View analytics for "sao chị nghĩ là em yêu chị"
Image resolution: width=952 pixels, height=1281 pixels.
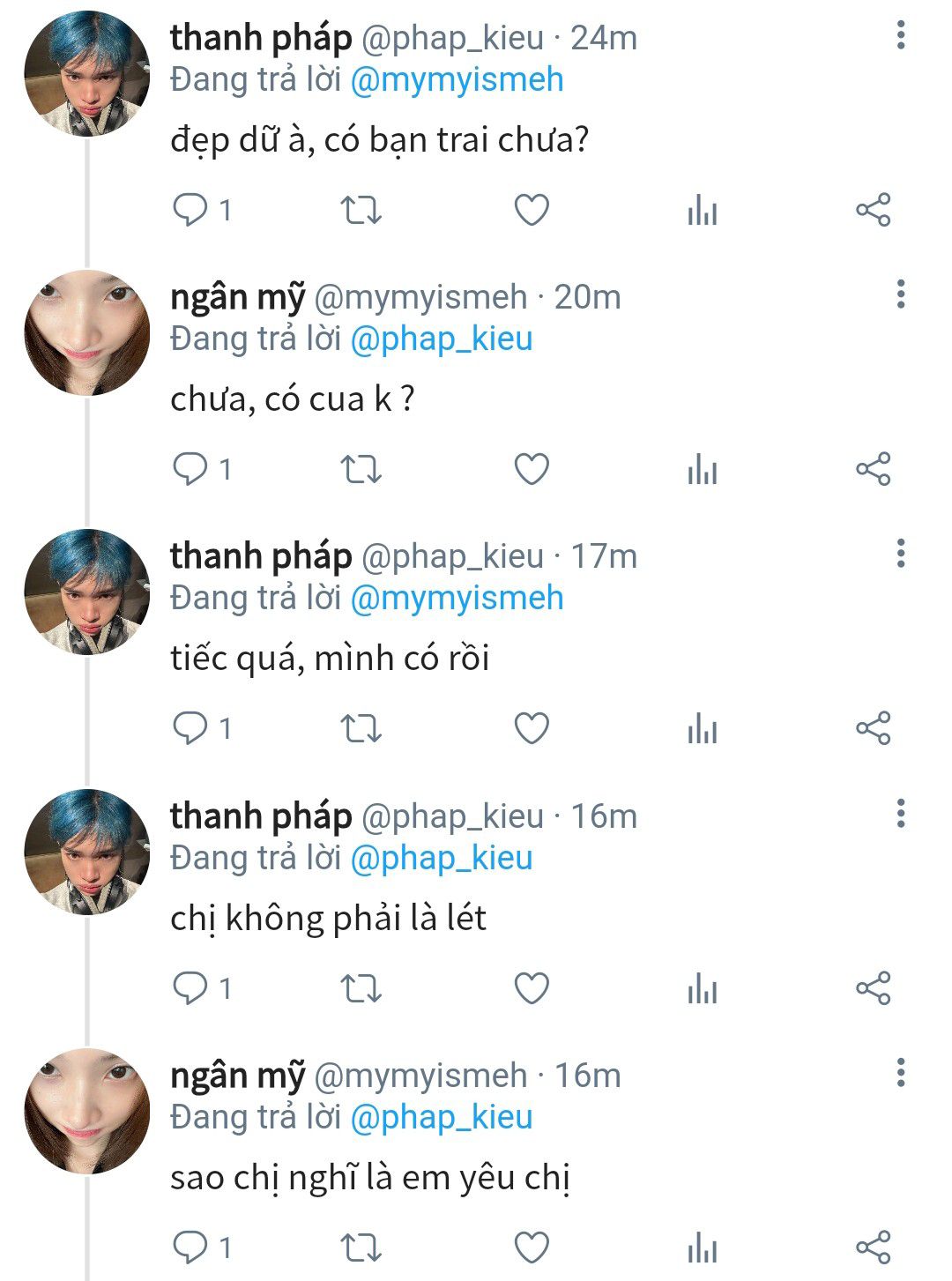click(x=703, y=1247)
